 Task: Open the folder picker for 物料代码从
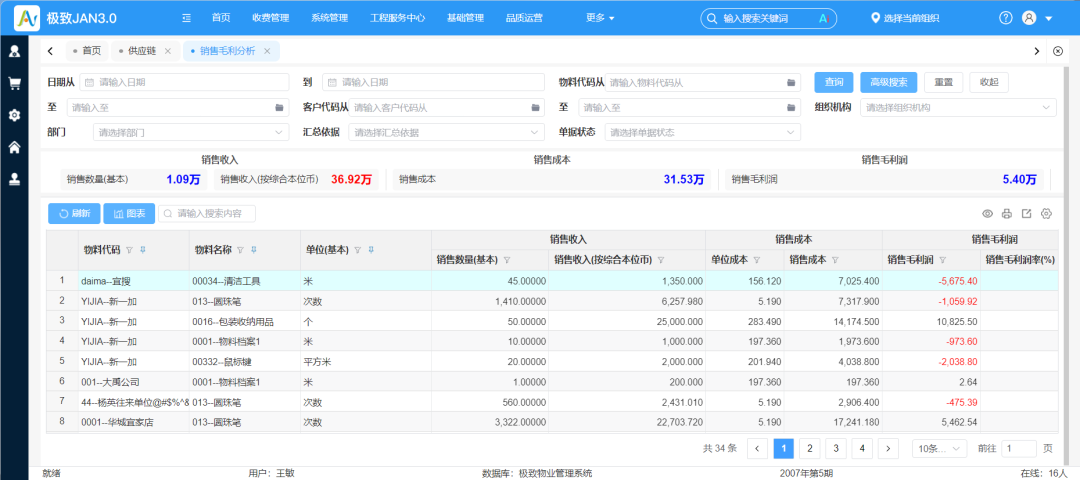(x=791, y=83)
